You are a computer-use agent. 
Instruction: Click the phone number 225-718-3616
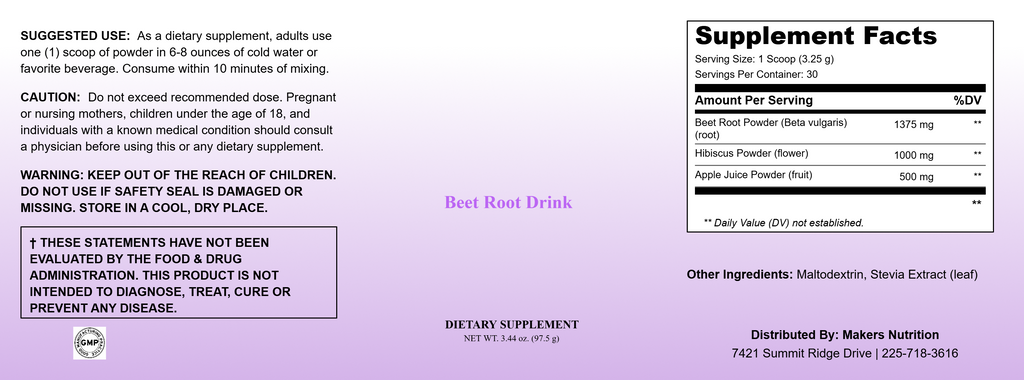tap(920, 354)
